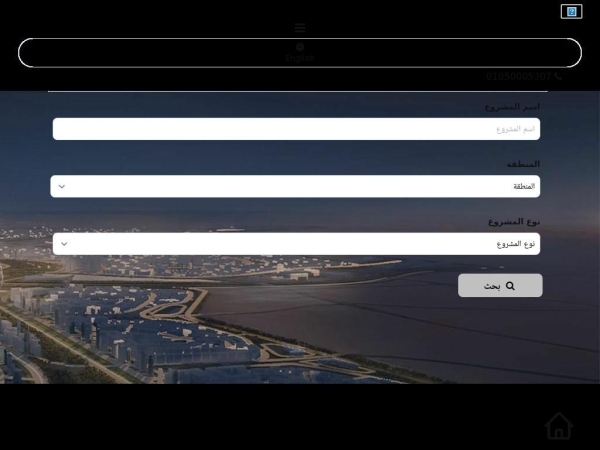Click the blue square icon in top-right corner

[572, 12]
